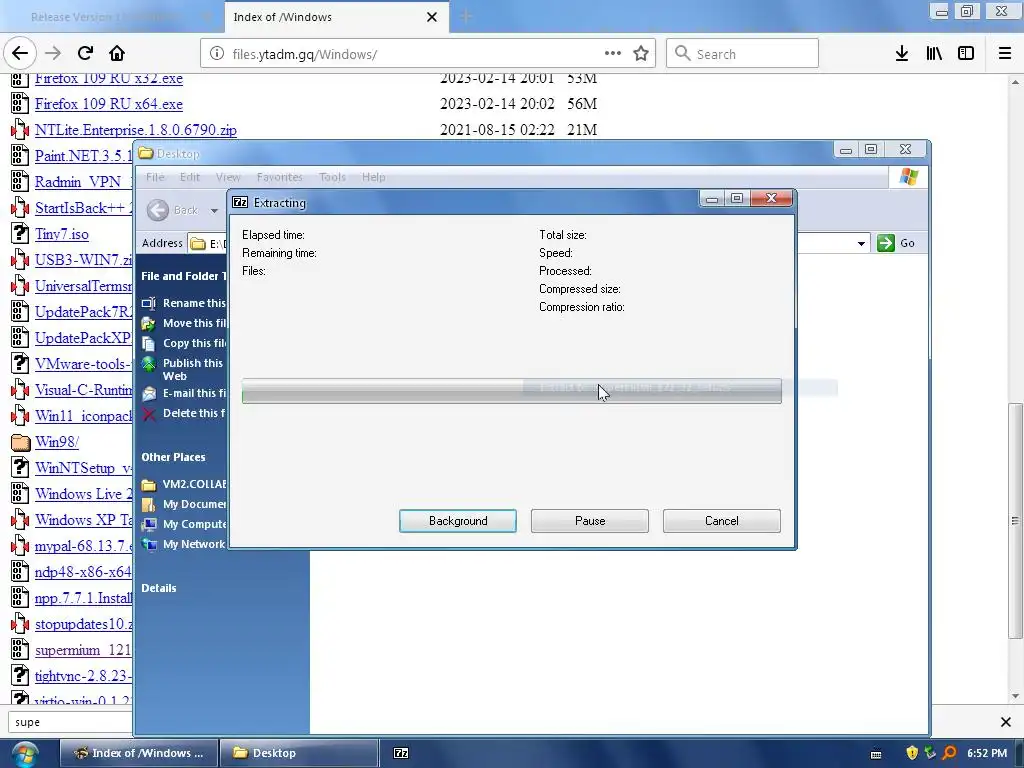Click the browser Back arrow button
The height and width of the screenshot is (768, 1024).
[x=20, y=54]
